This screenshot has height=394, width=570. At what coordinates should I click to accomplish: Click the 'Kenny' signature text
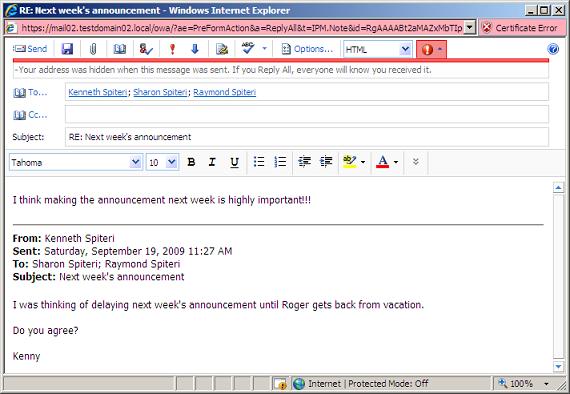click(26, 356)
